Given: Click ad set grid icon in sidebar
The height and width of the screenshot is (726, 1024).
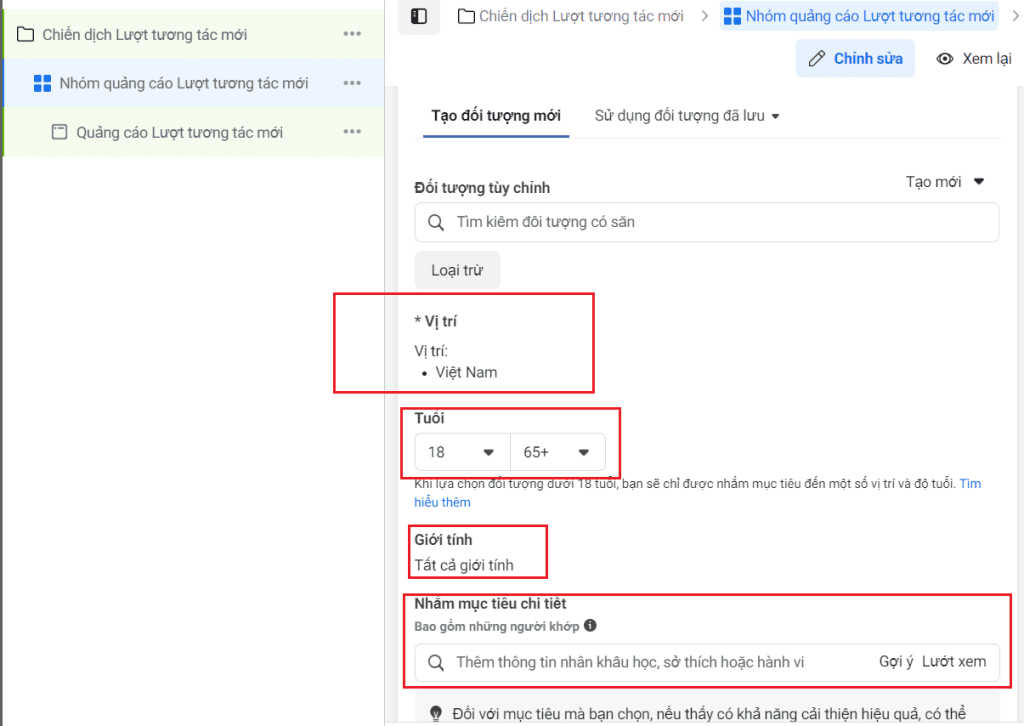Looking at the screenshot, I should pyautogui.click(x=42, y=83).
